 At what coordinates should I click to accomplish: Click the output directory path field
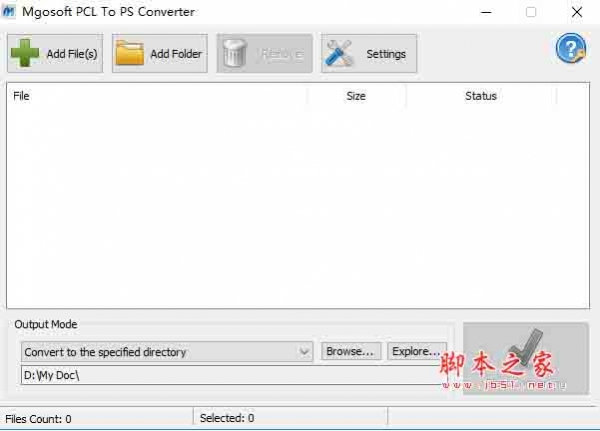tap(233, 375)
